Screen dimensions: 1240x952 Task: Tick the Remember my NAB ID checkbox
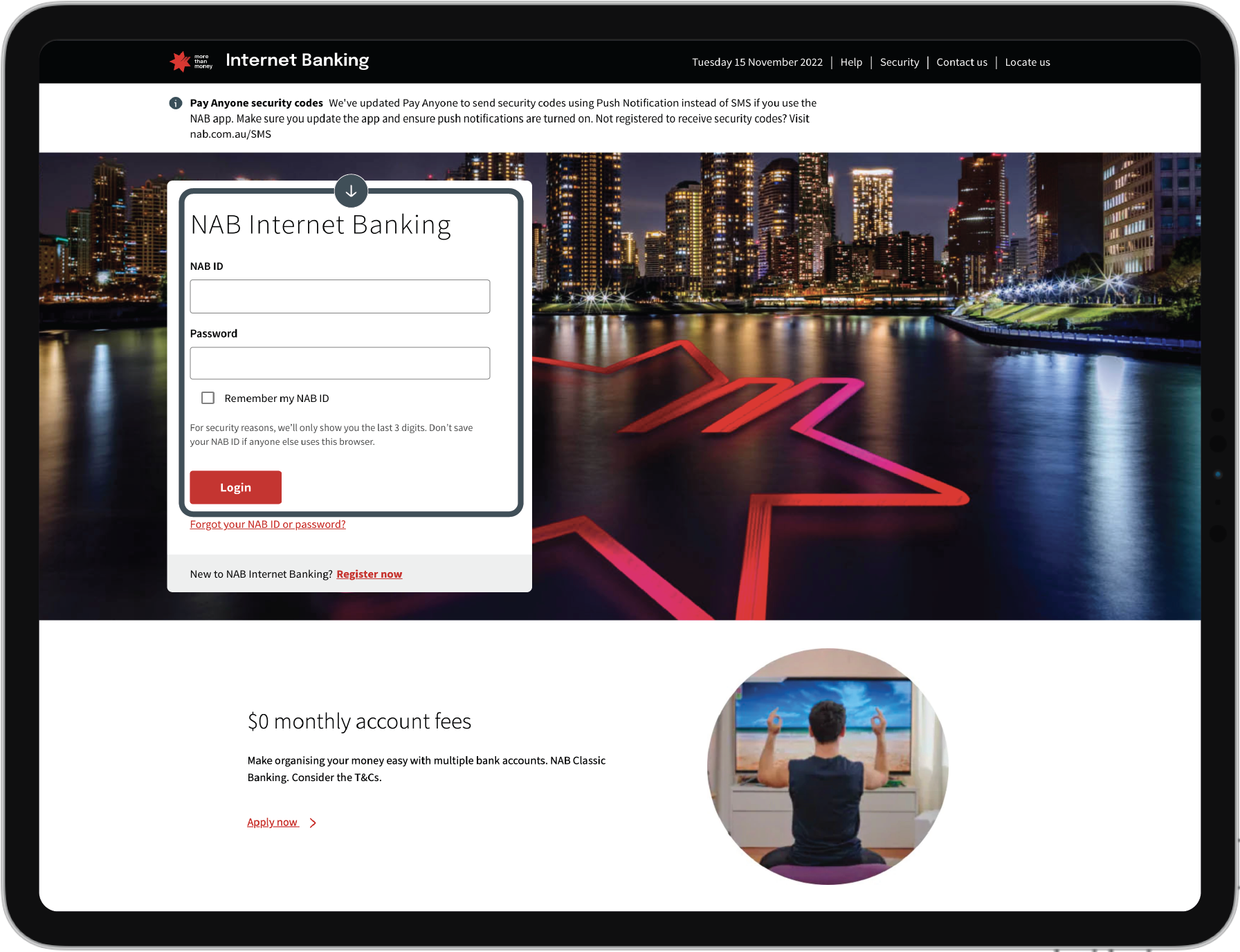208,398
